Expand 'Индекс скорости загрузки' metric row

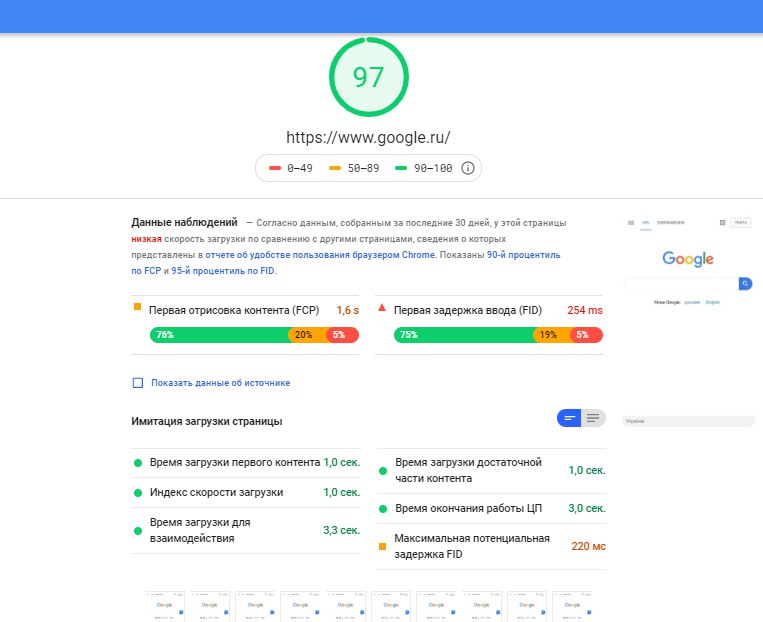(246, 493)
